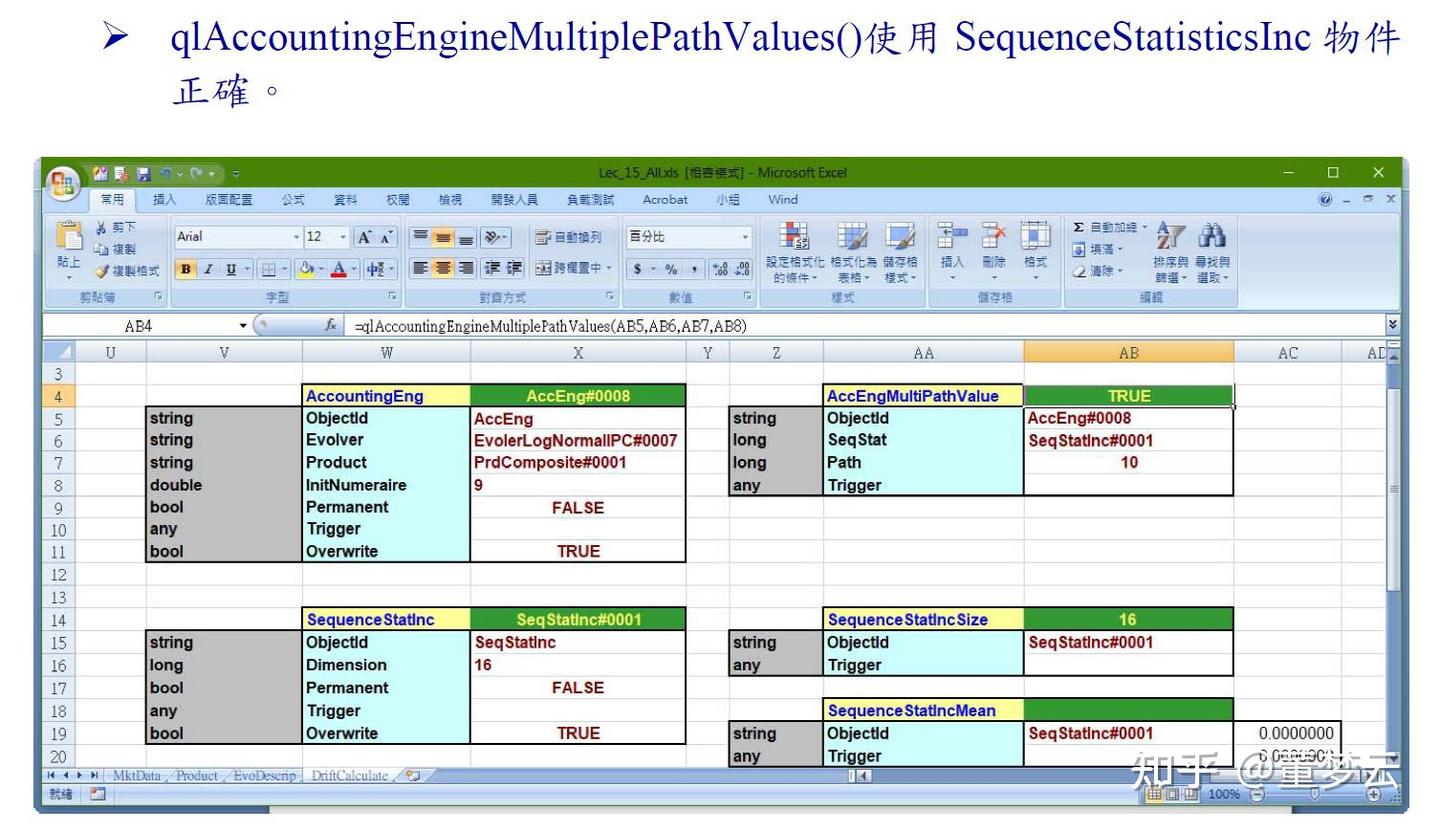The height and width of the screenshot is (831, 1440).
Task: Toggle Underline formatting
Action: [x=230, y=269]
